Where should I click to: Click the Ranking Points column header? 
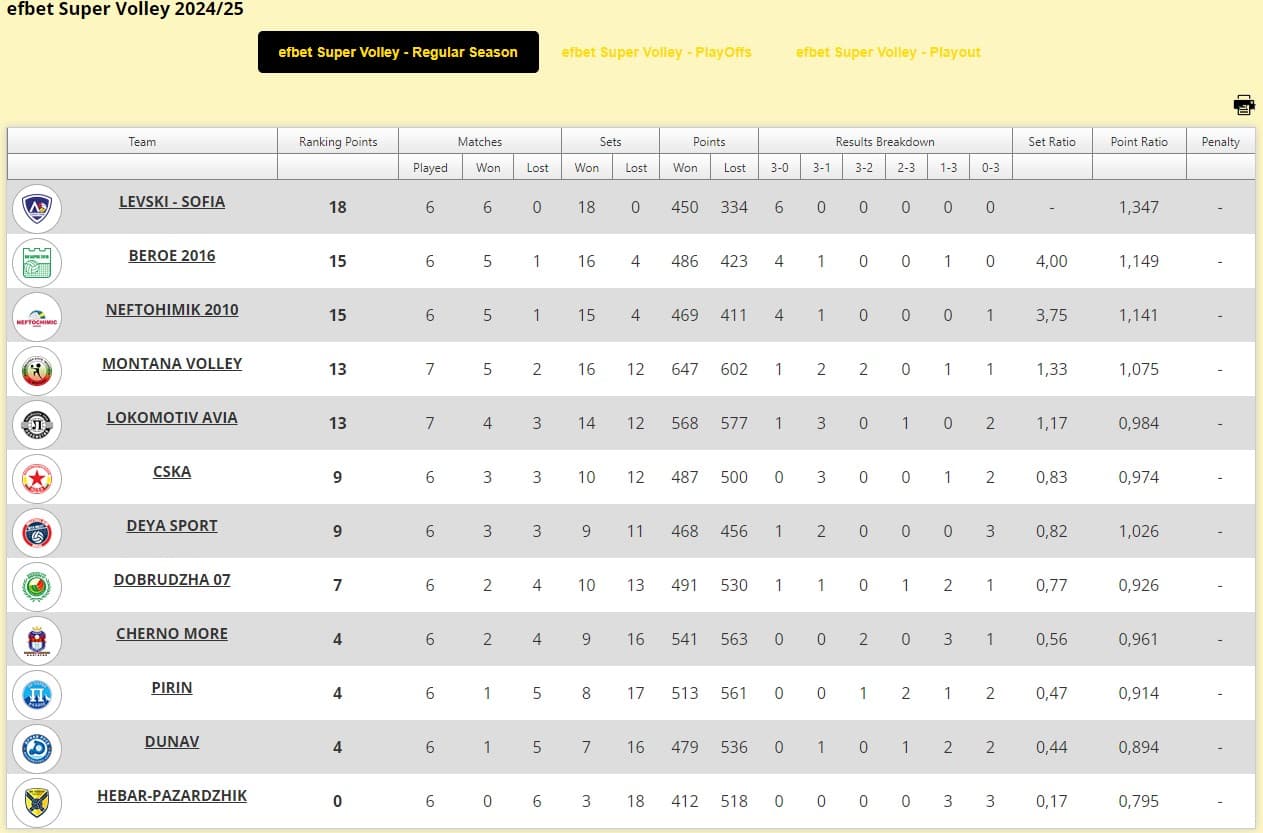point(338,141)
